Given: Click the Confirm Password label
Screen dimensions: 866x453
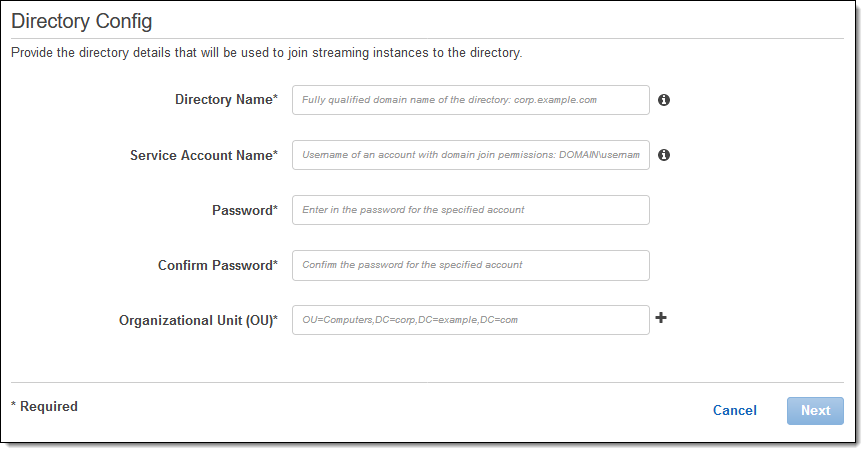Looking at the screenshot, I should pos(217,265).
